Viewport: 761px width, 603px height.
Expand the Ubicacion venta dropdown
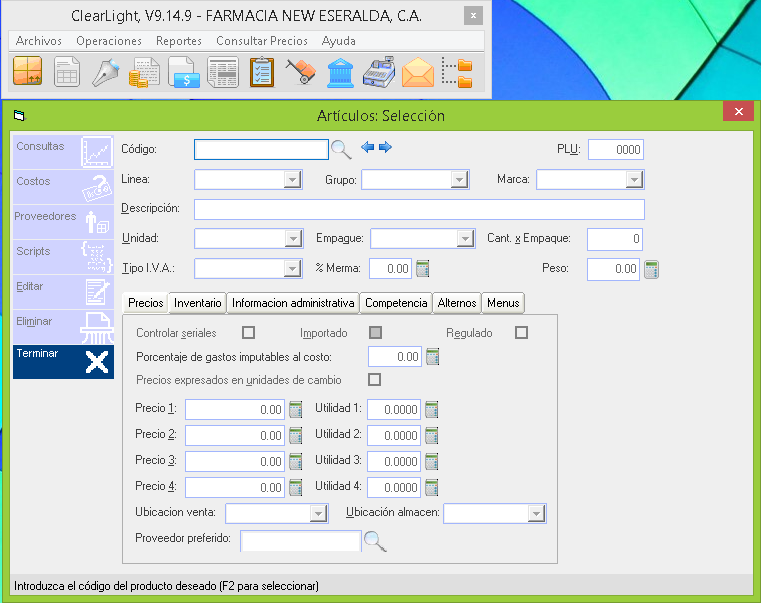click(x=318, y=514)
